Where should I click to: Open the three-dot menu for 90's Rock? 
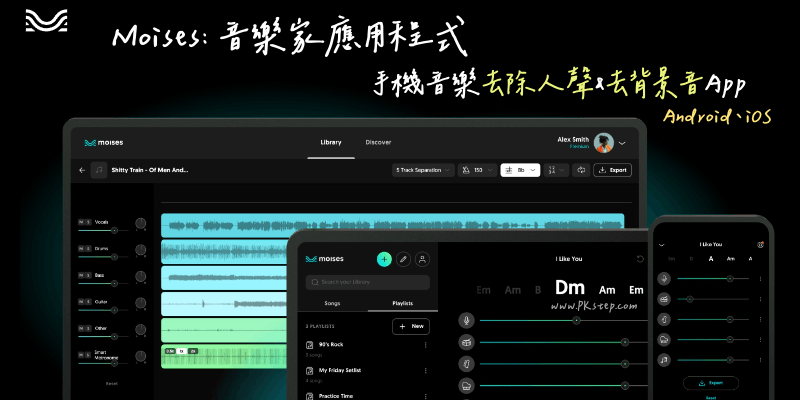tap(425, 345)
